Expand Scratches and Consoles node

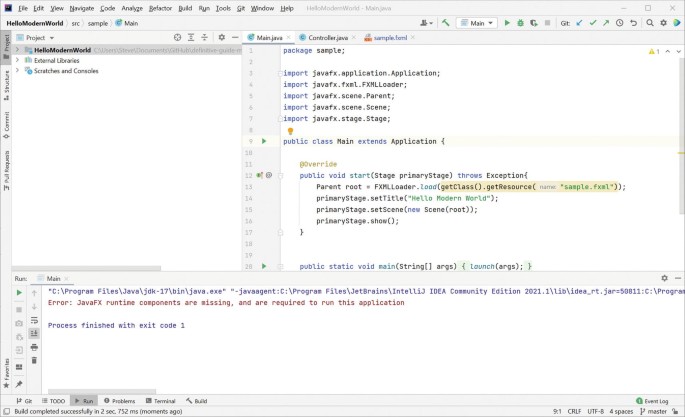[x=17, y=70]
